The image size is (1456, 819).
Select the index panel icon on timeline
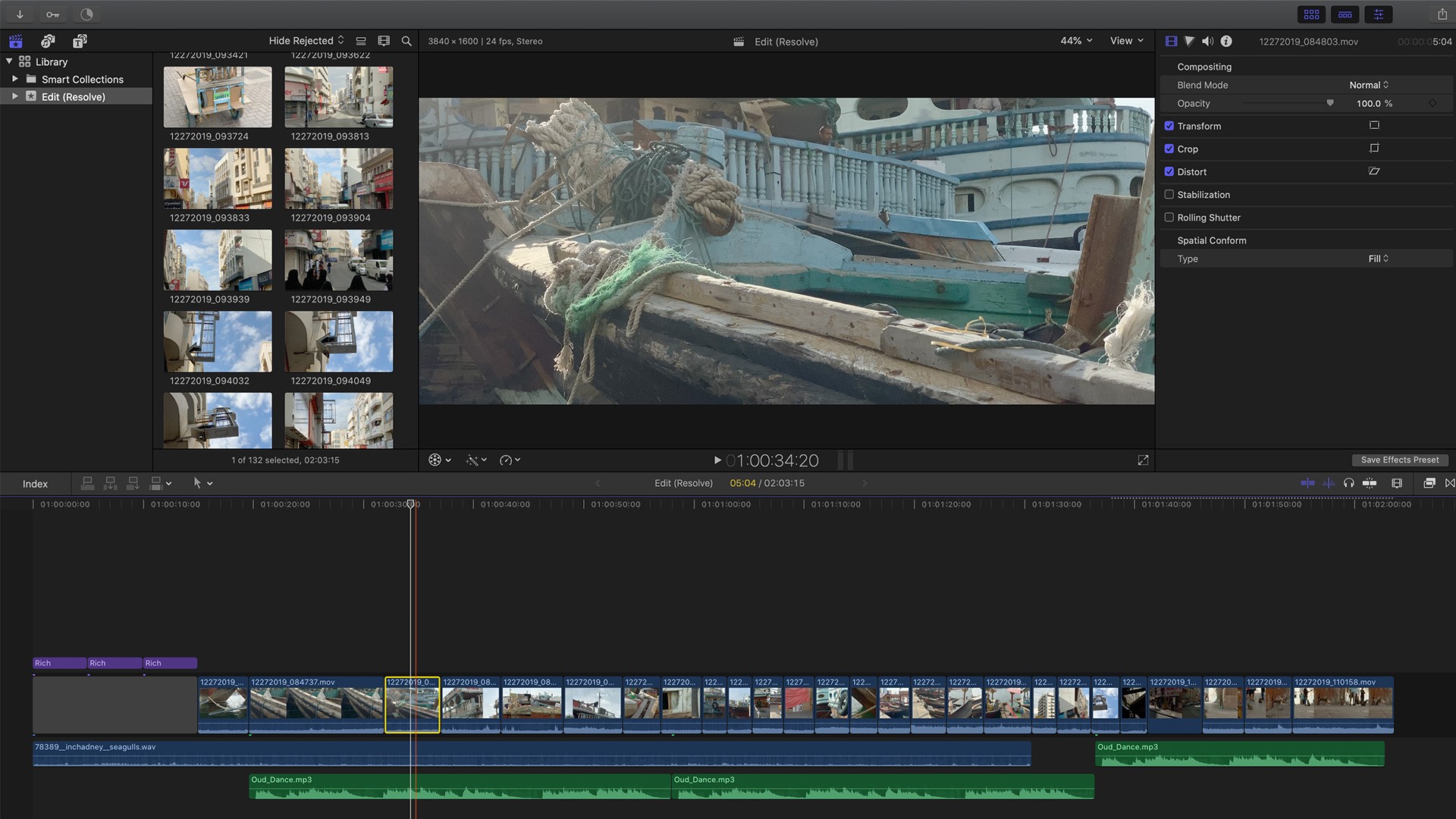point(35,483)
